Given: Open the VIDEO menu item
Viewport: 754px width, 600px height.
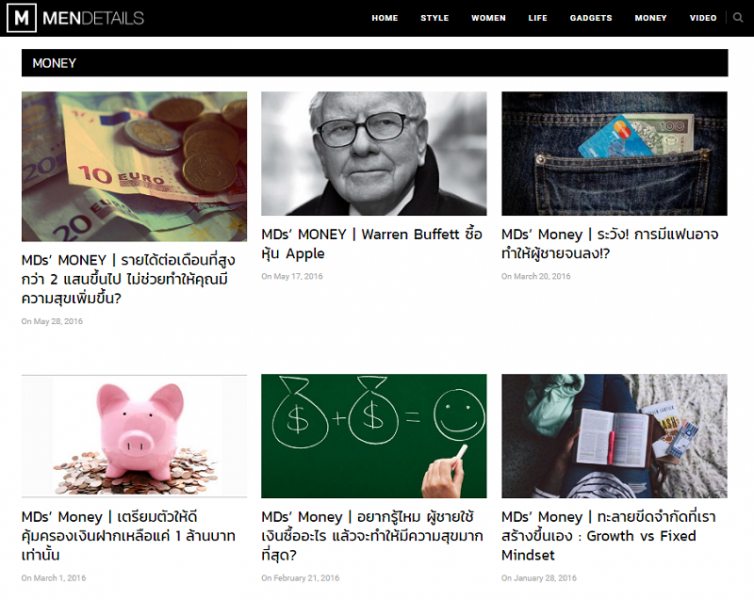Looking at the screenshot, I should point(703,18).
